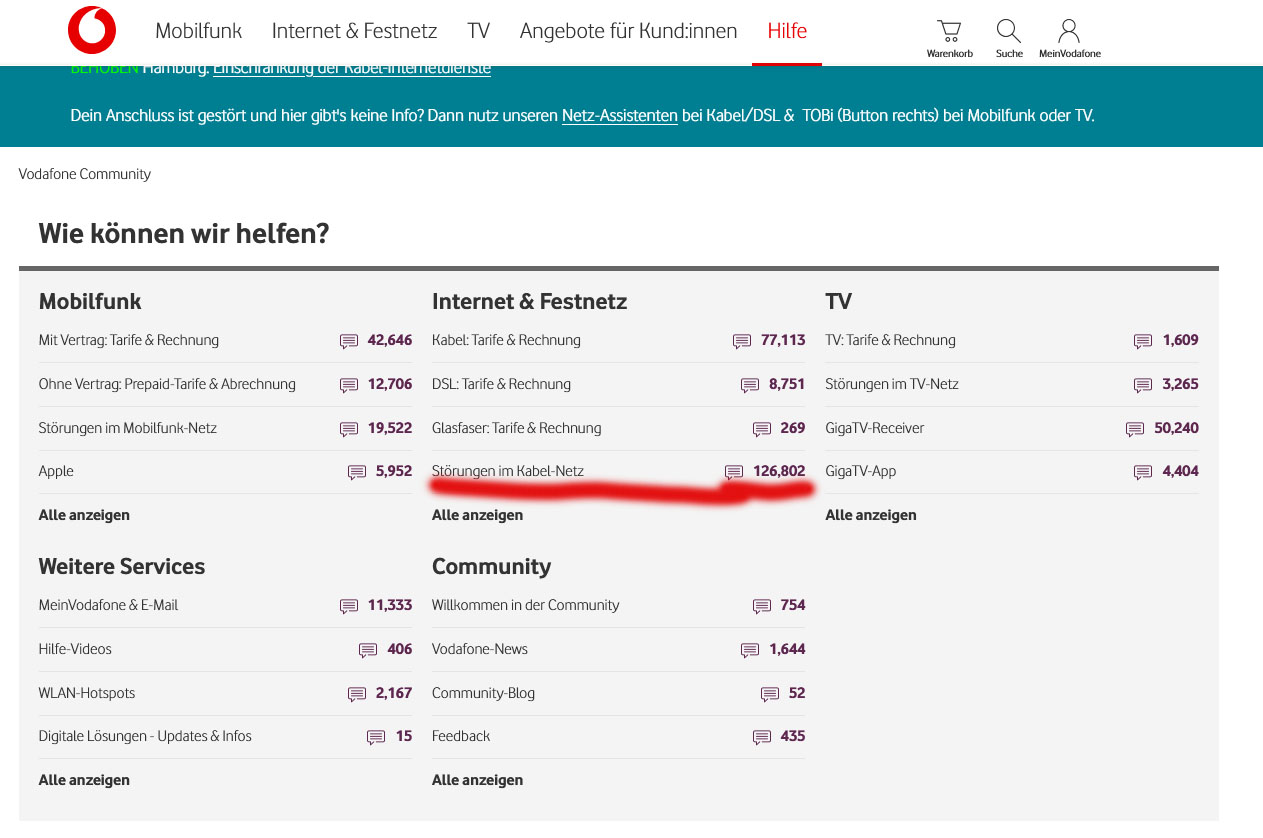1263x838 pixels.
Task: Open MeinVodafone & E-Mail forum
Action: pos(108,605)
